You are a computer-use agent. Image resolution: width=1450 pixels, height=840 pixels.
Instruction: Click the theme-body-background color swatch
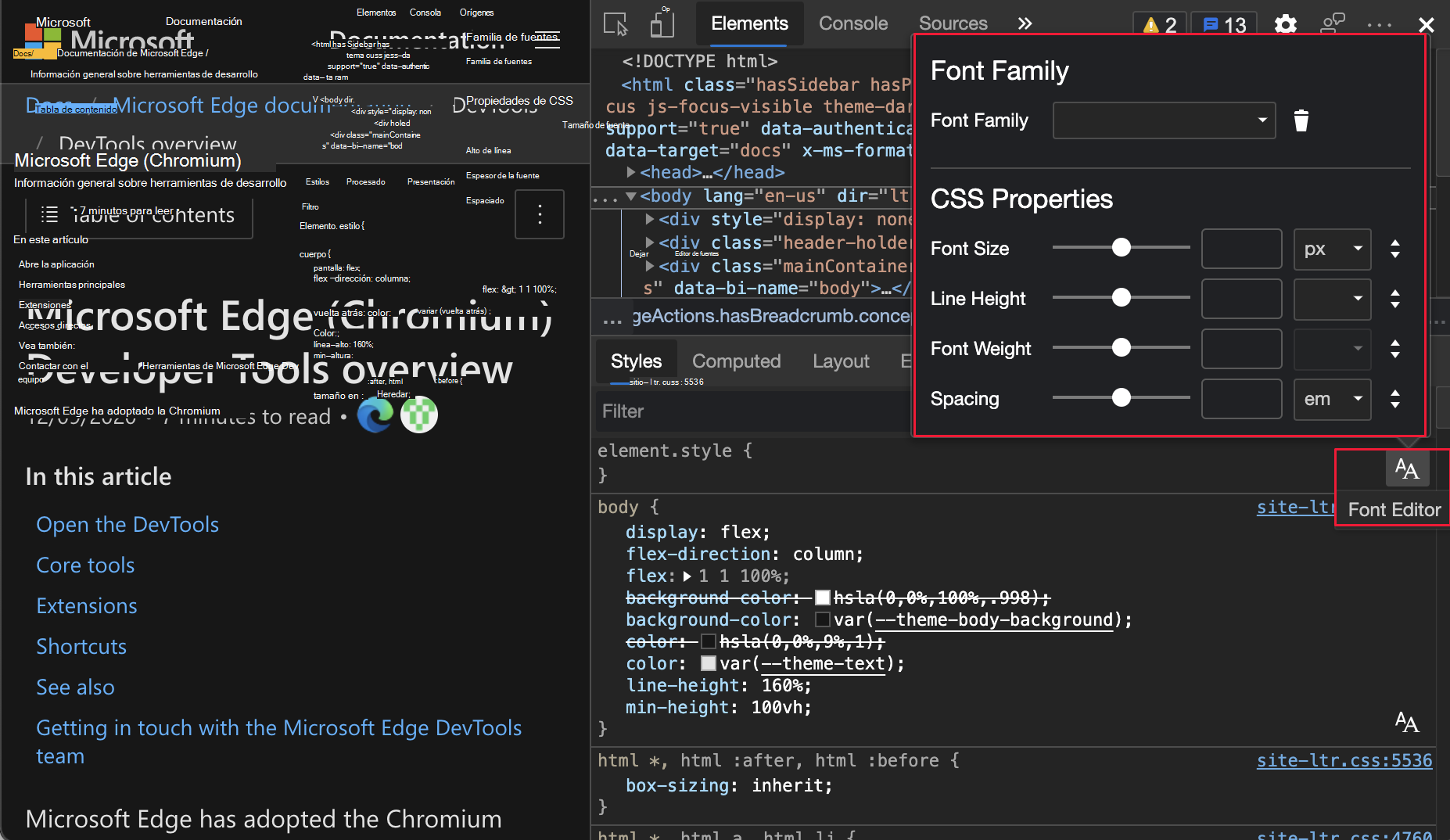(822, 619)
